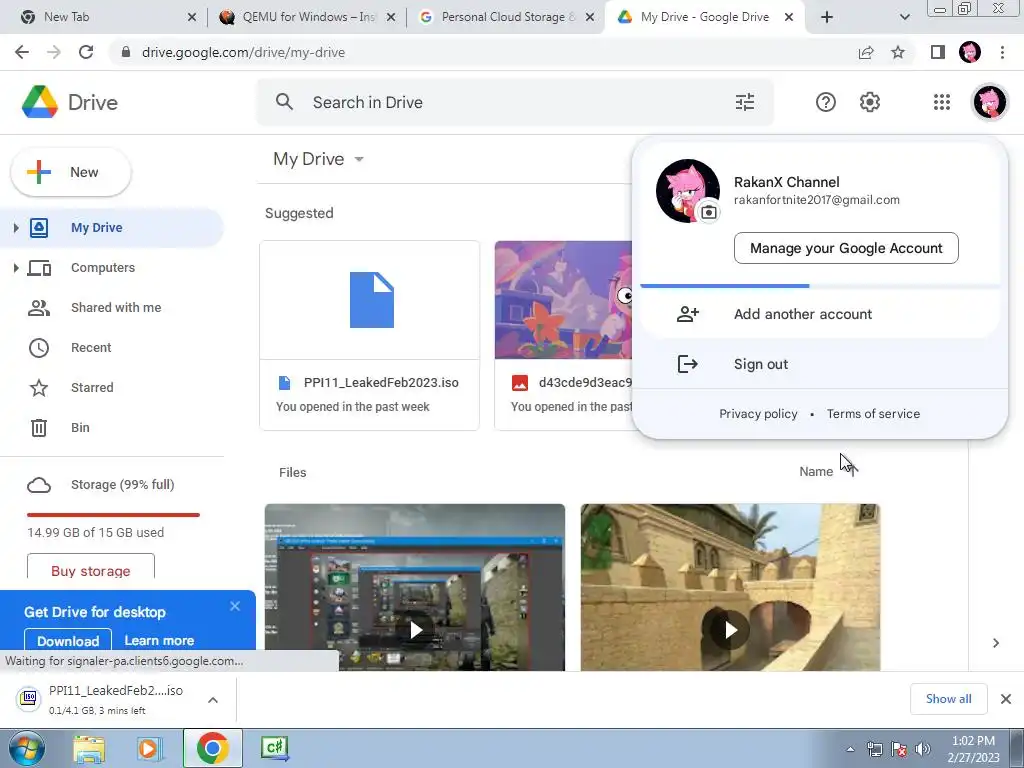This screenshot has height=768, width=1024.
Task: Click the magnifier search icon
Action: [x=284, y=102]
